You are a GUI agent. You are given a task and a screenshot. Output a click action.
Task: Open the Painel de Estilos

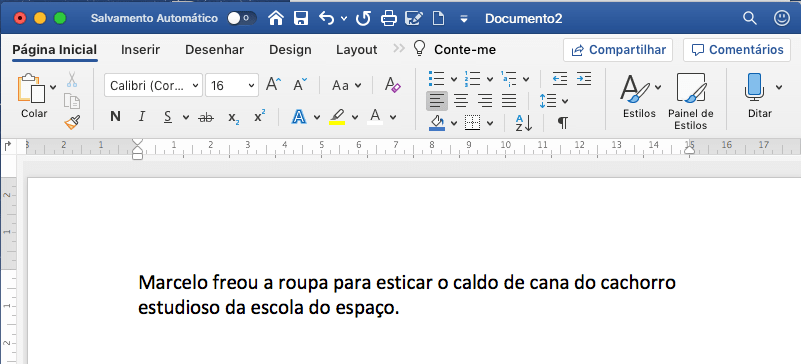tap(691, 101)
